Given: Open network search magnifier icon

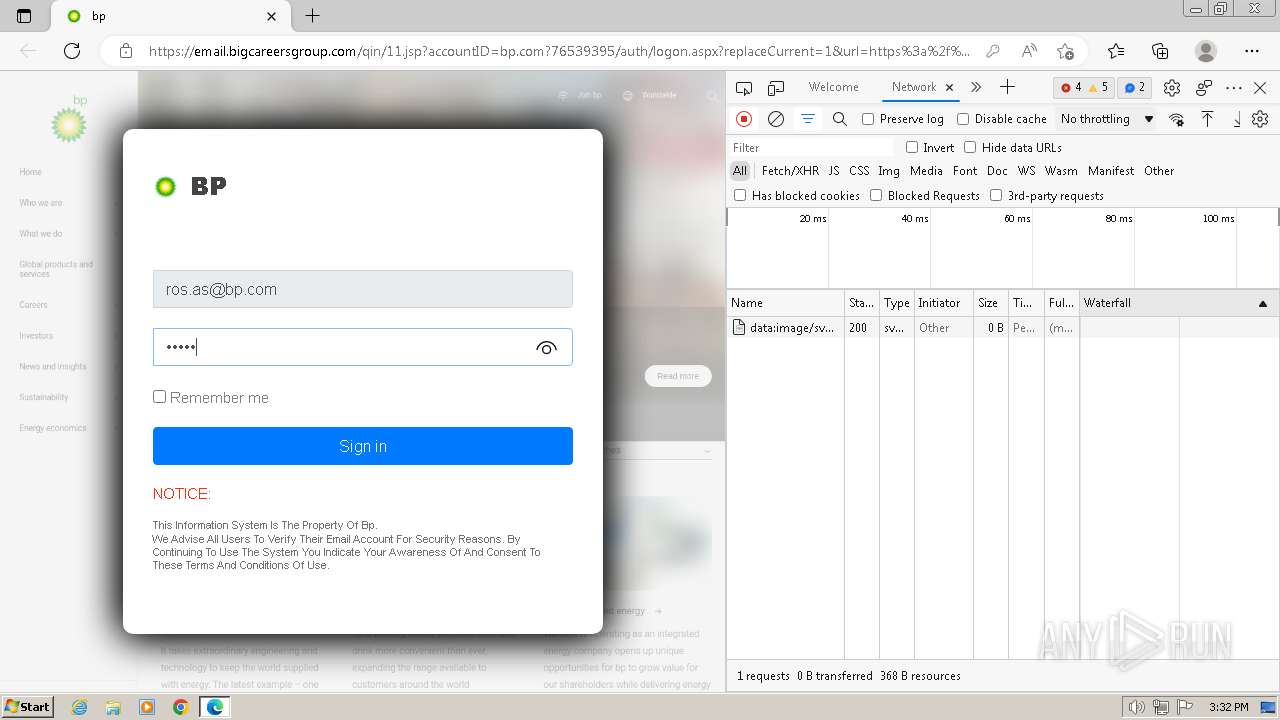Looking at the screenshot, I should (840, 119).
